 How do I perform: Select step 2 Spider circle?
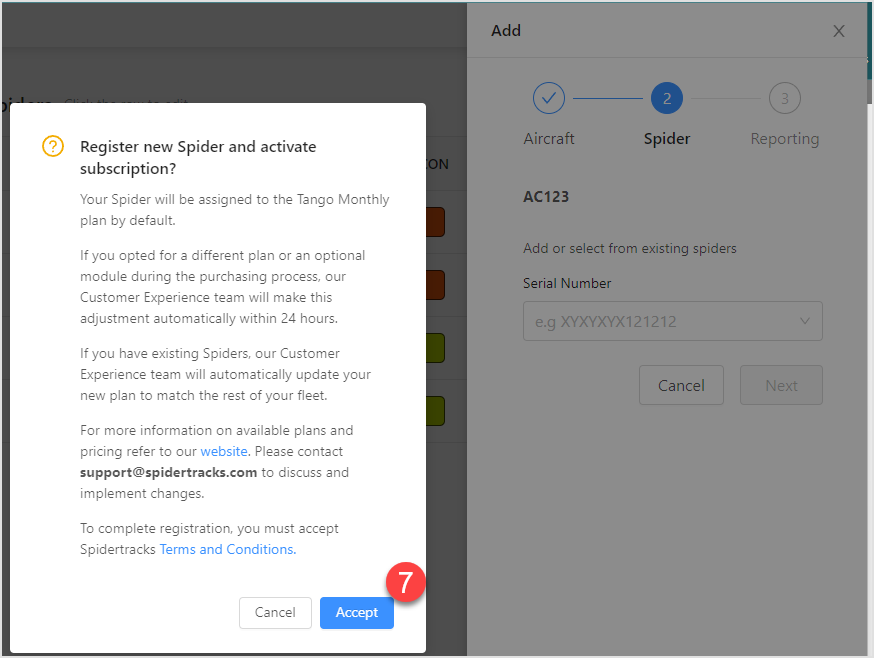667,98
